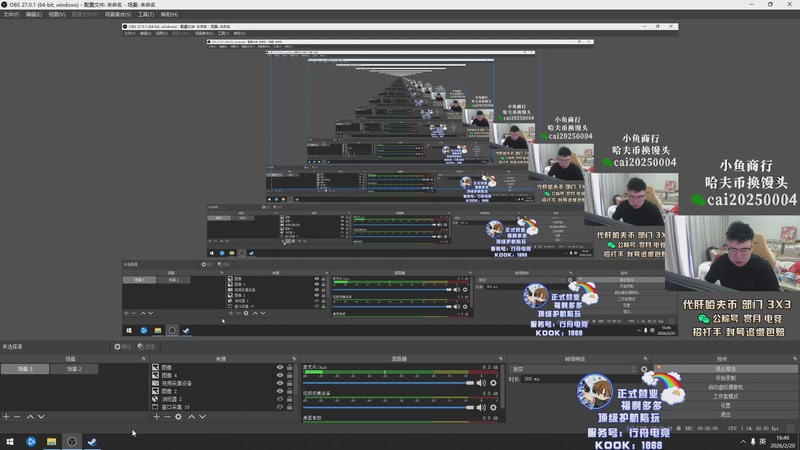This screenshot has height=450, width=800.
Task: Move the source down in the Sources list
Action: click(203, 417)
